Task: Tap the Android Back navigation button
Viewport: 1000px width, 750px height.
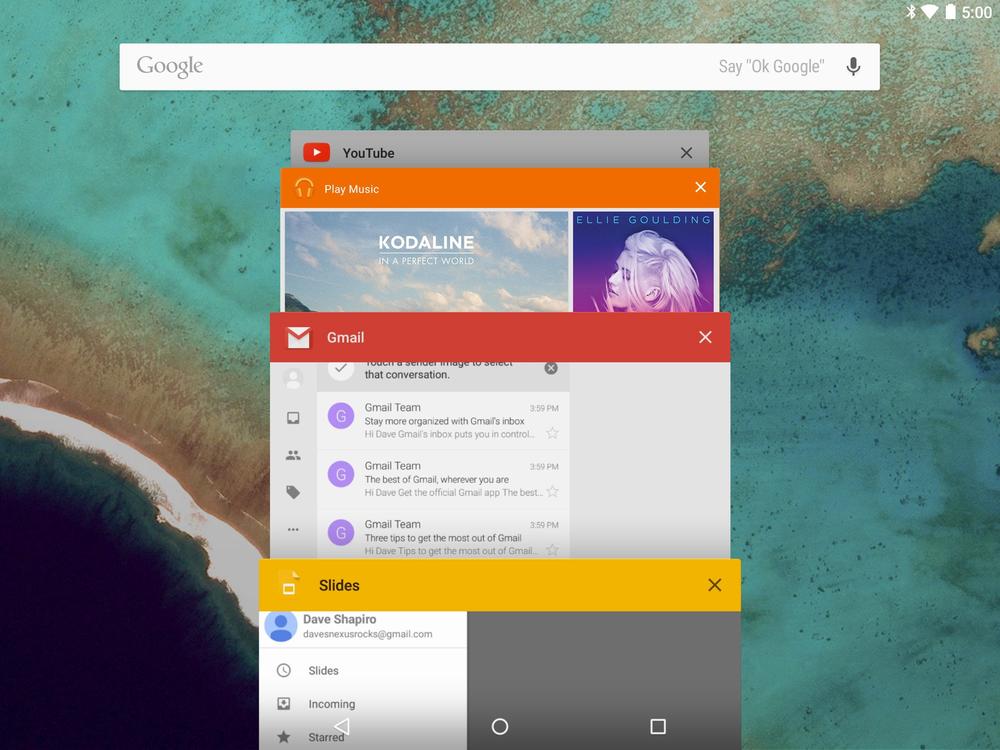Action: pos(342,726)
